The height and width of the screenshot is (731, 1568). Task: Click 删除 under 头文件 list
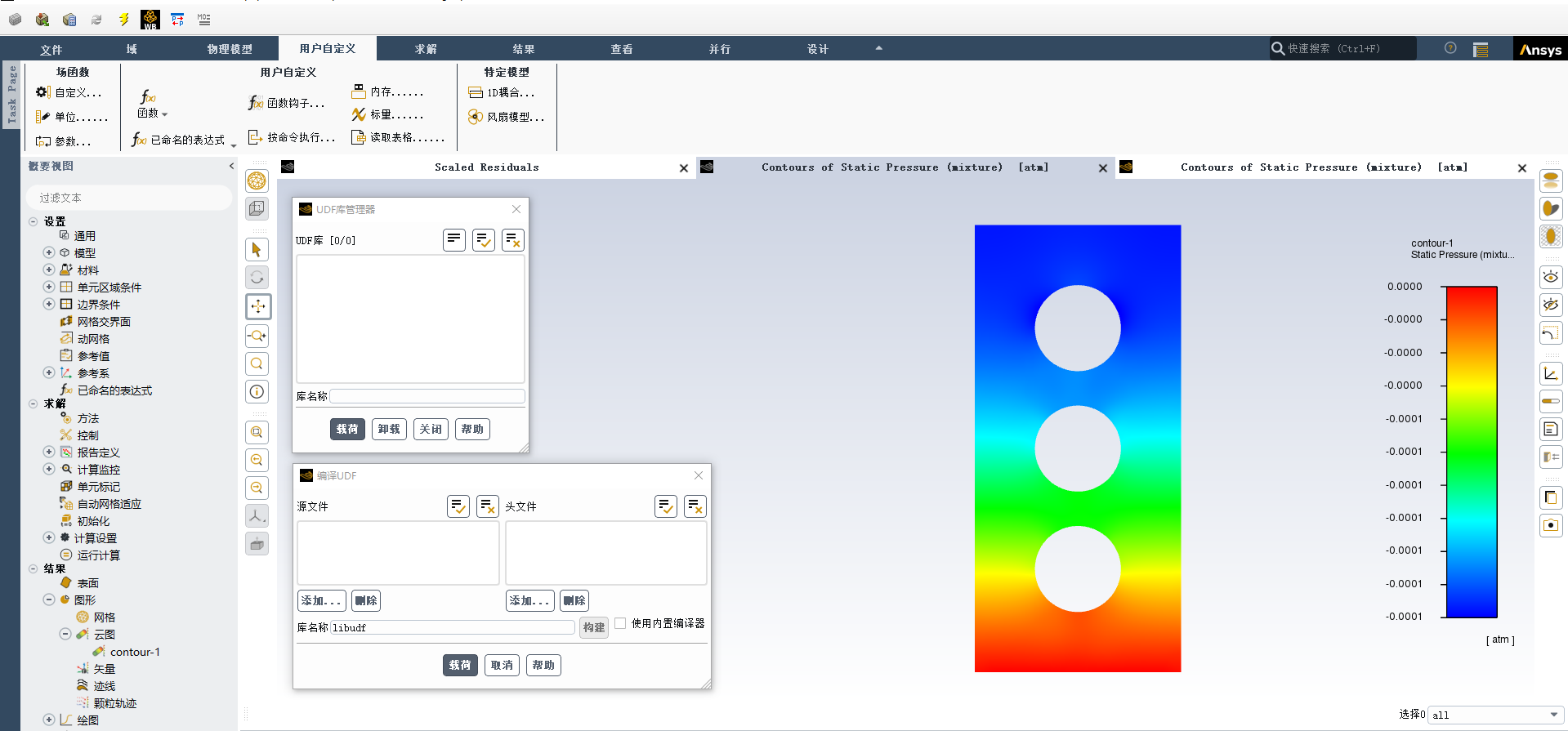click(574, 600)
